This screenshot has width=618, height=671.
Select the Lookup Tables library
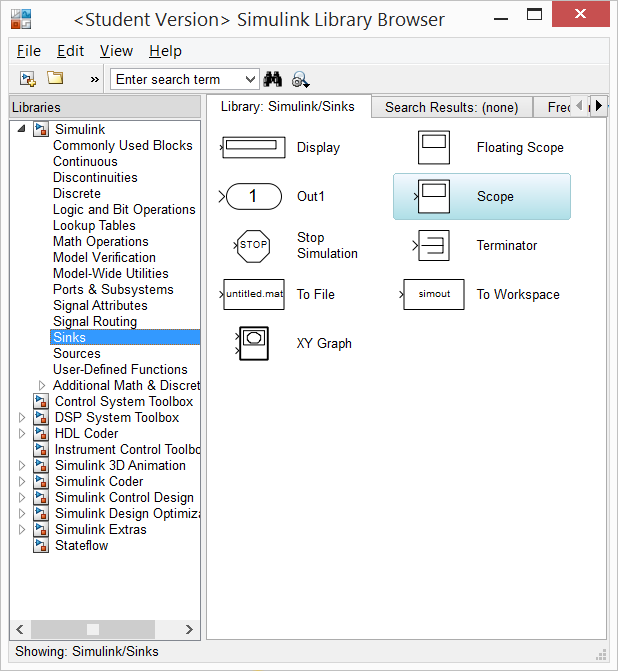(x=94, y=226)
